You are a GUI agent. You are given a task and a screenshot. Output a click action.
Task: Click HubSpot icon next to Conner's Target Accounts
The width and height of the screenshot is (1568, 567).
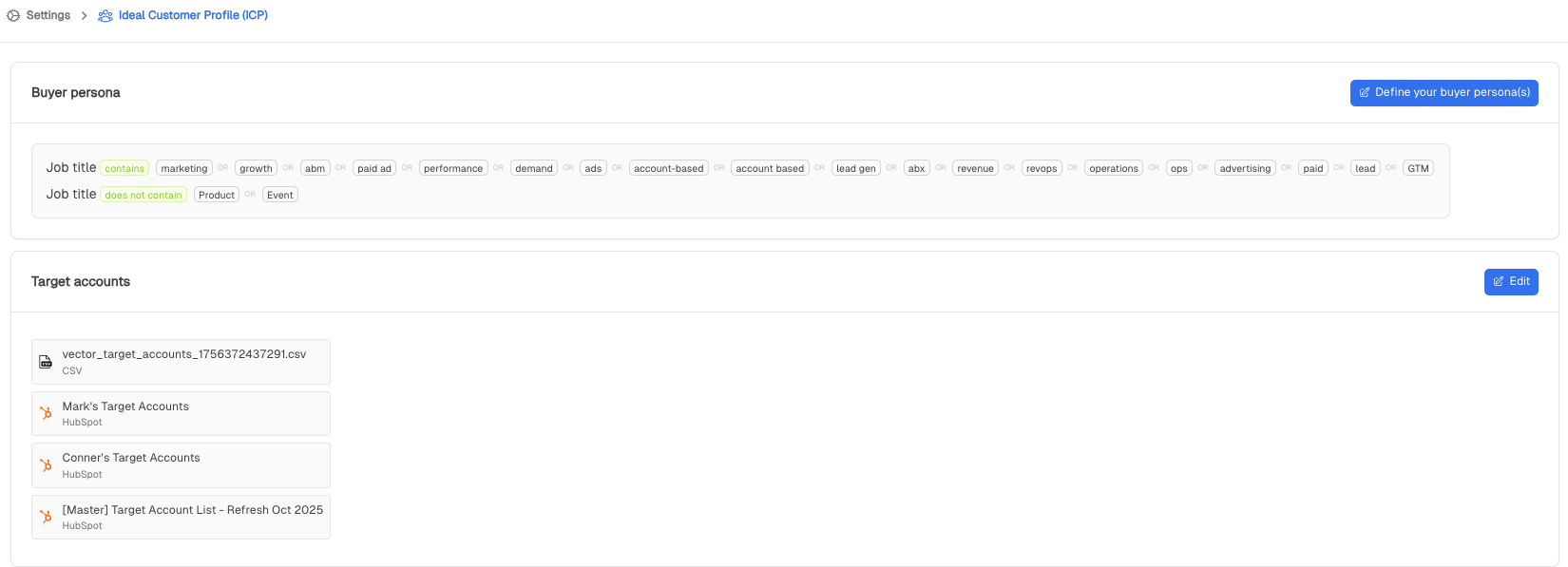[x=46, y=465]
